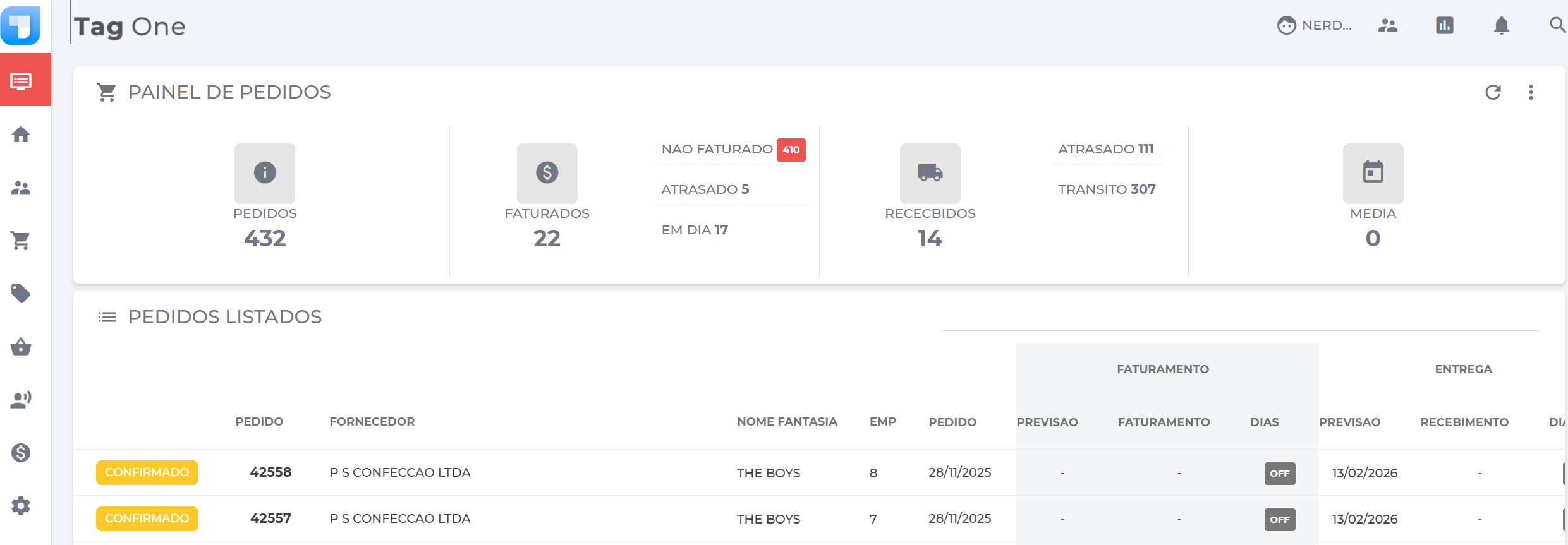The height and width of the screenshot is (545, 1568).
Task: Open the bar chart reports icon
Action: pyautogui.click(x=1444, y=25)
